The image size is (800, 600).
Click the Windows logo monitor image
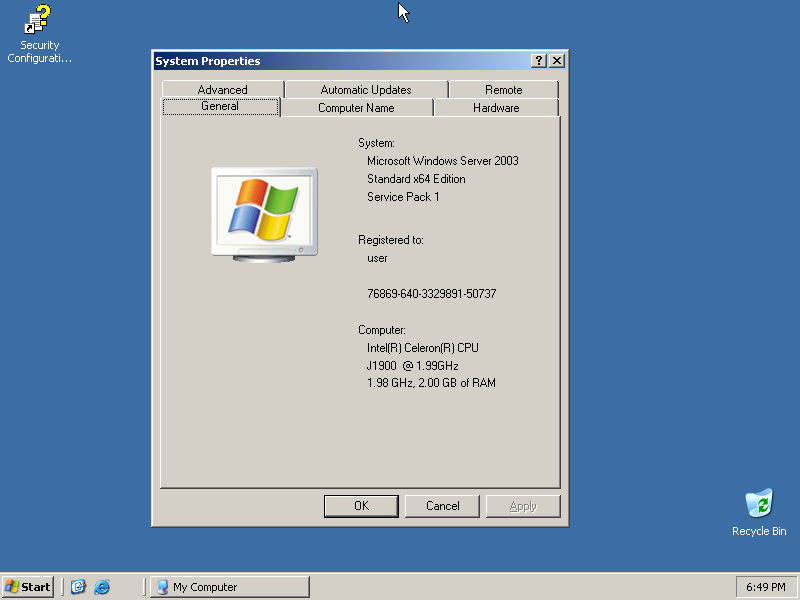click(264, 214)
